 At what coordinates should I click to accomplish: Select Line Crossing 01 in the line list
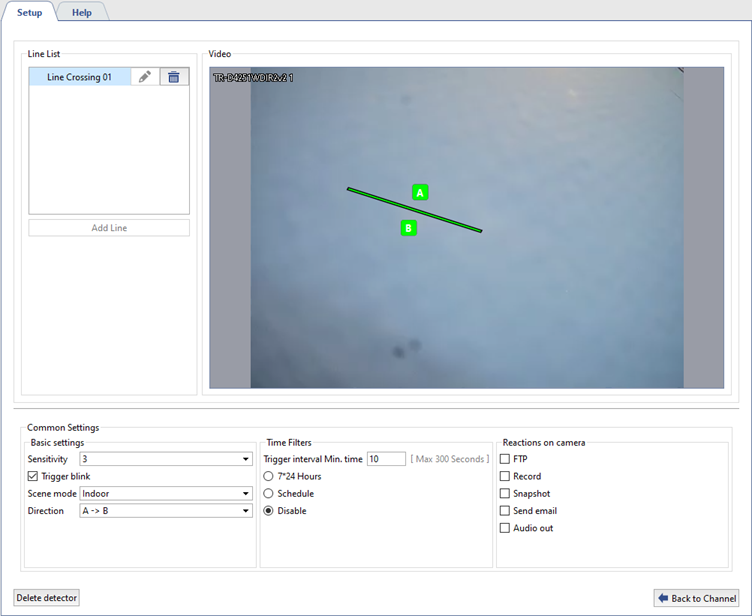pos(80,77)
